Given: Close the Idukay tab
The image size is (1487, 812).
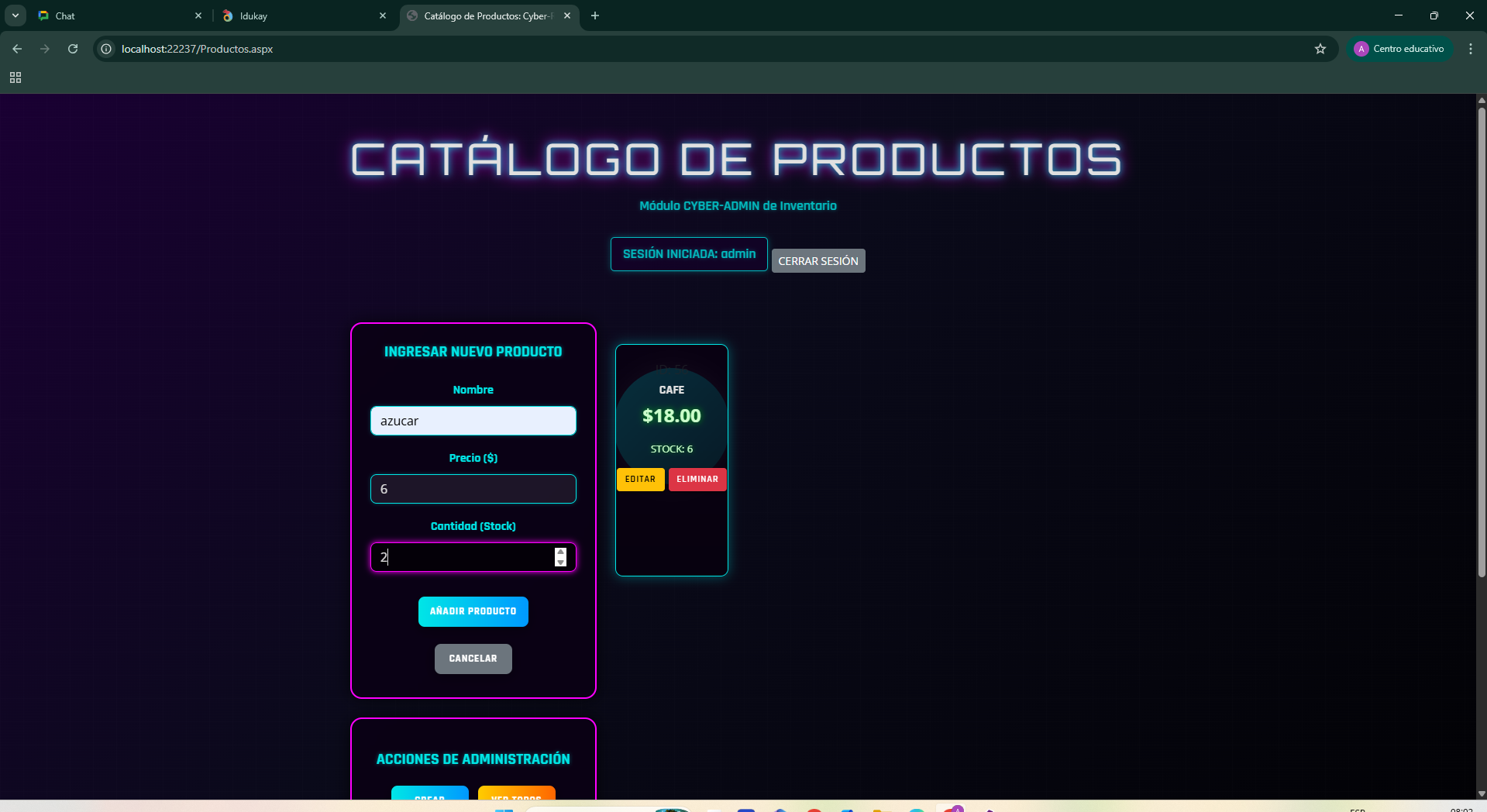Looking at the screenshot, I should [382, 15].
